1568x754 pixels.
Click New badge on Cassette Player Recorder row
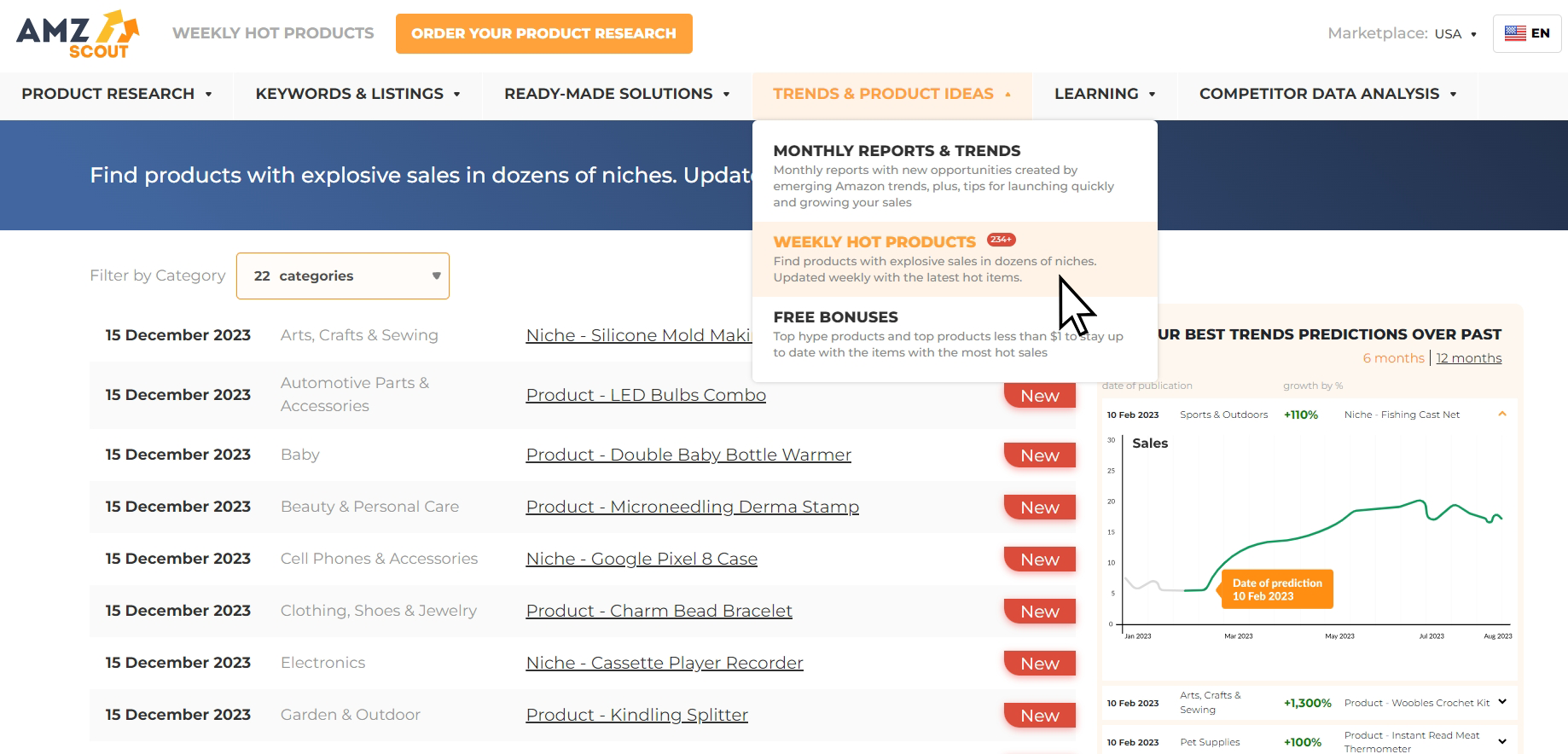coord(1039,664)
